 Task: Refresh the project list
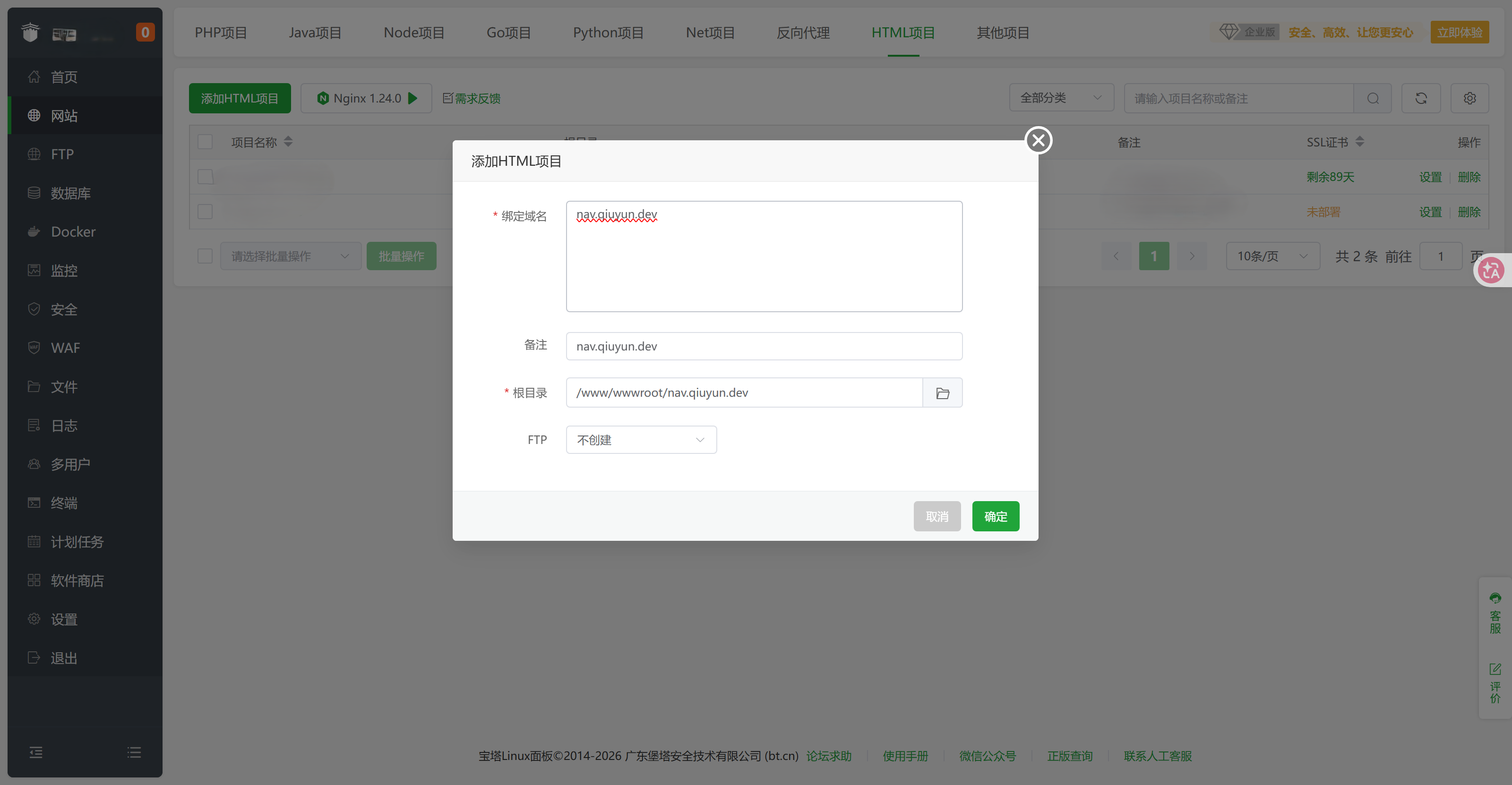coord(1421,98)
